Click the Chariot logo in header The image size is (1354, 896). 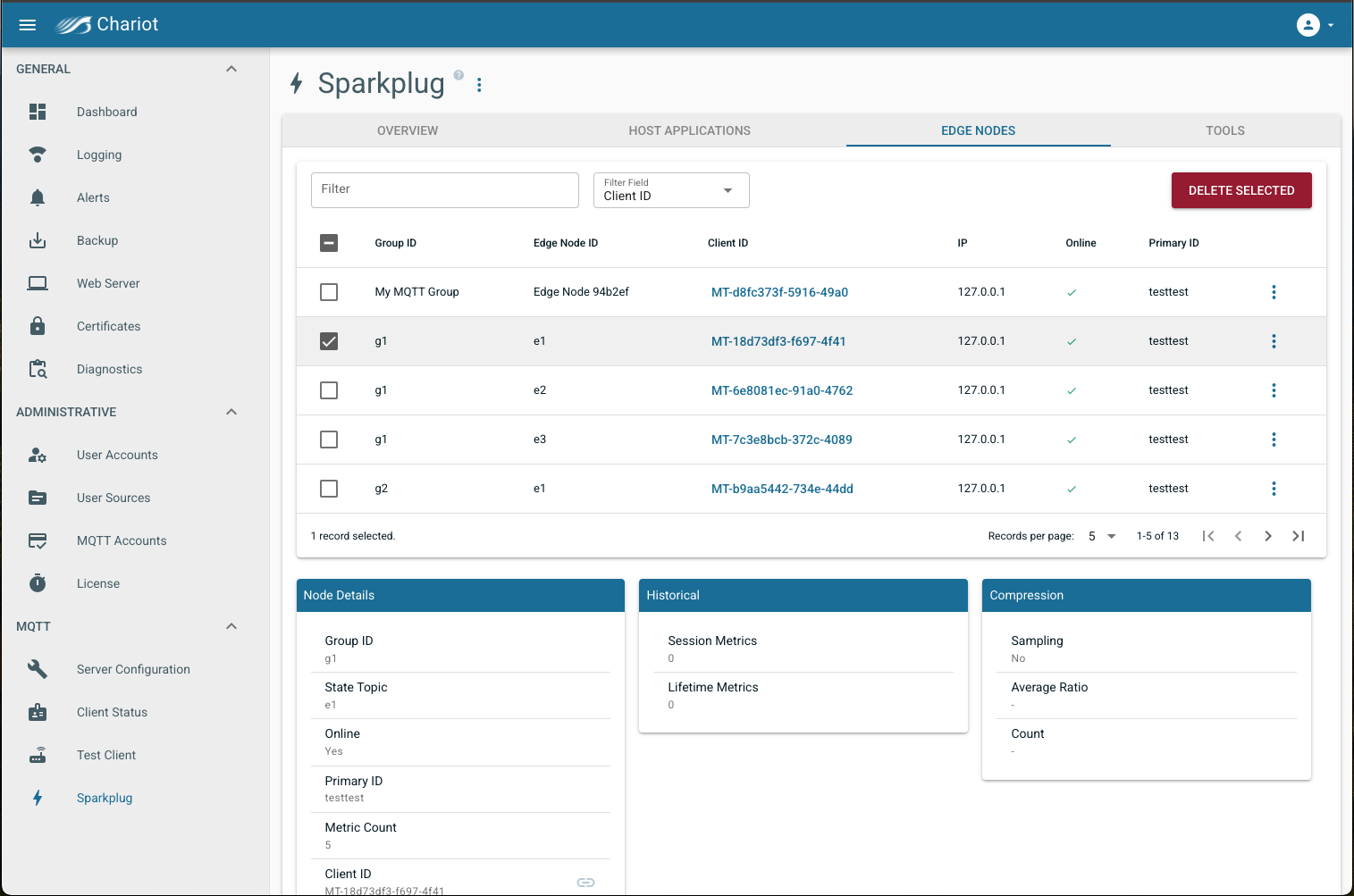(x=106, y=25)
